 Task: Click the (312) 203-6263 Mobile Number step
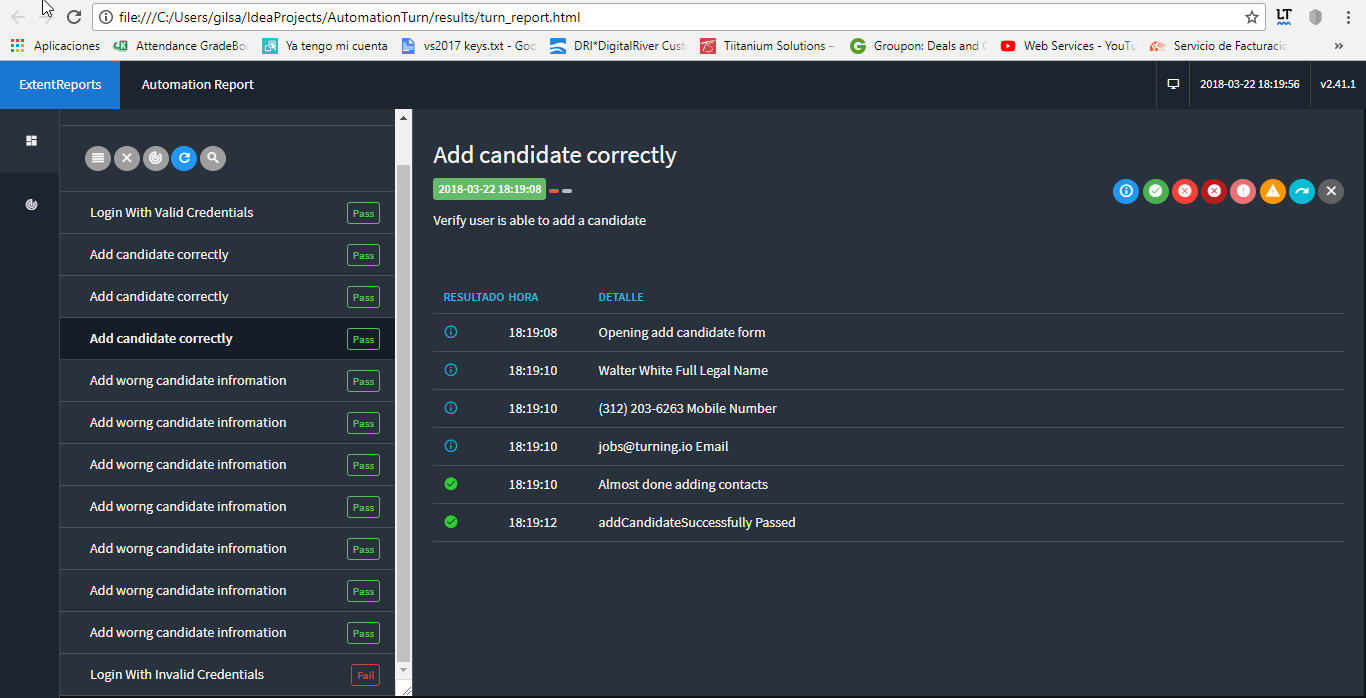888,408
